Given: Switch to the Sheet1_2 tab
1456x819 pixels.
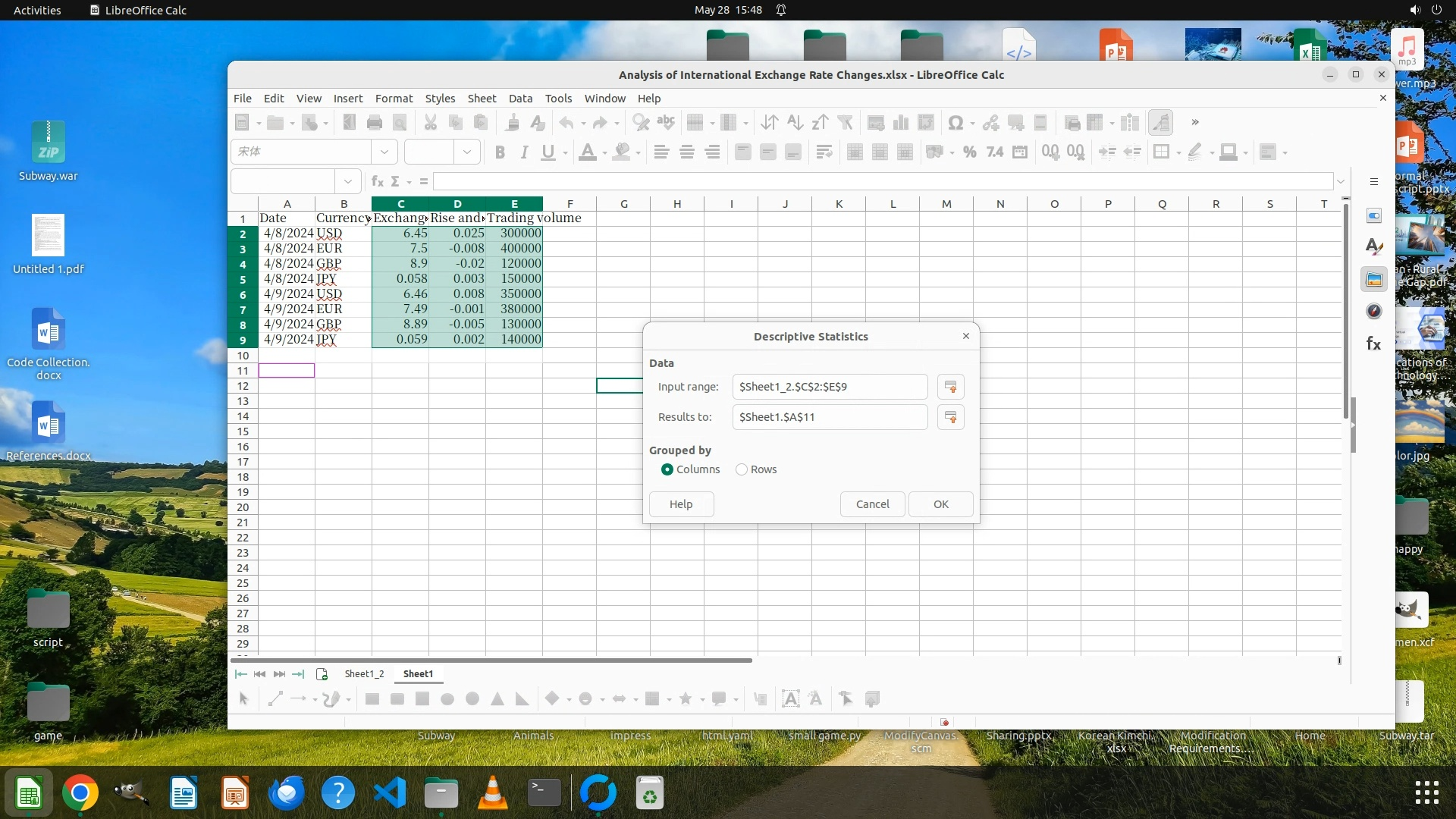Looking at the screenshot, I should click(x=364, y=673).
